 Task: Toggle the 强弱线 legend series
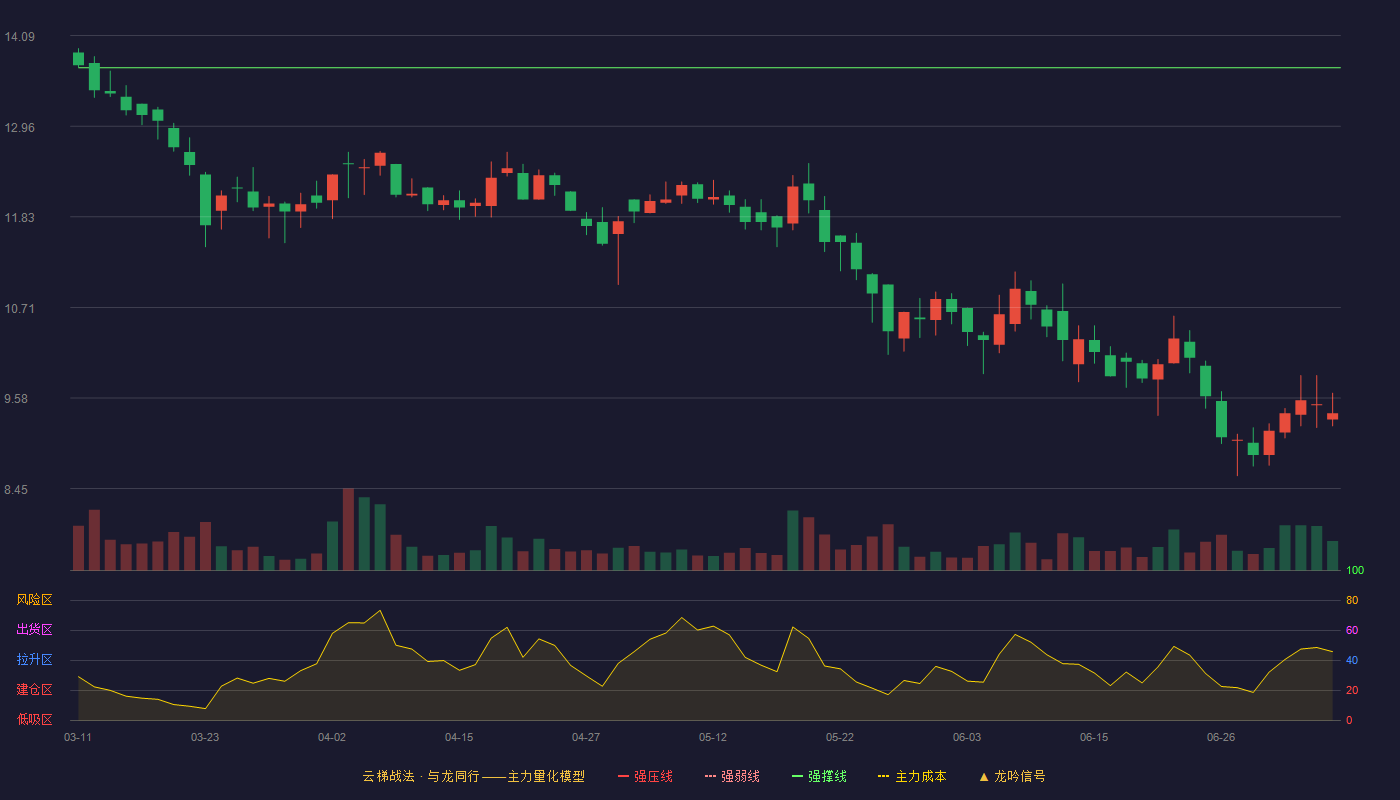(732, 776)
